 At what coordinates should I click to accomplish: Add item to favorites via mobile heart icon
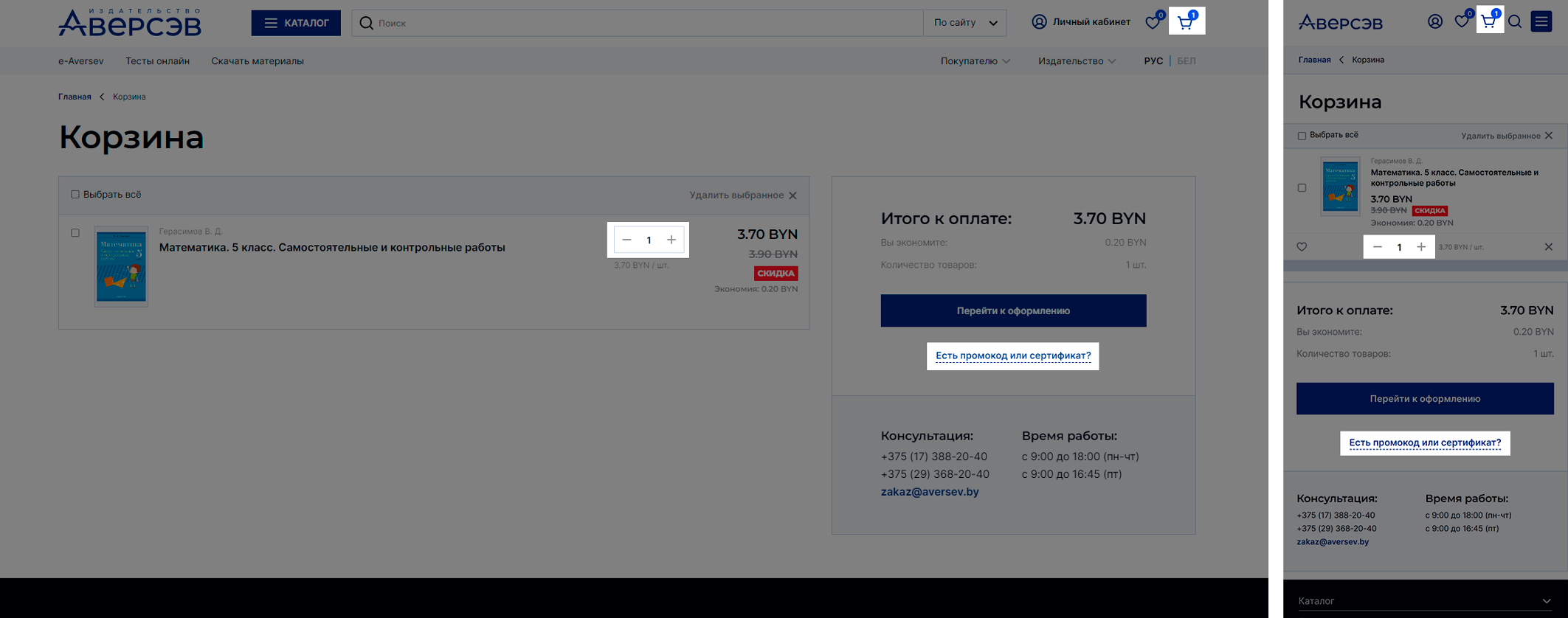tap(1302, 247)
